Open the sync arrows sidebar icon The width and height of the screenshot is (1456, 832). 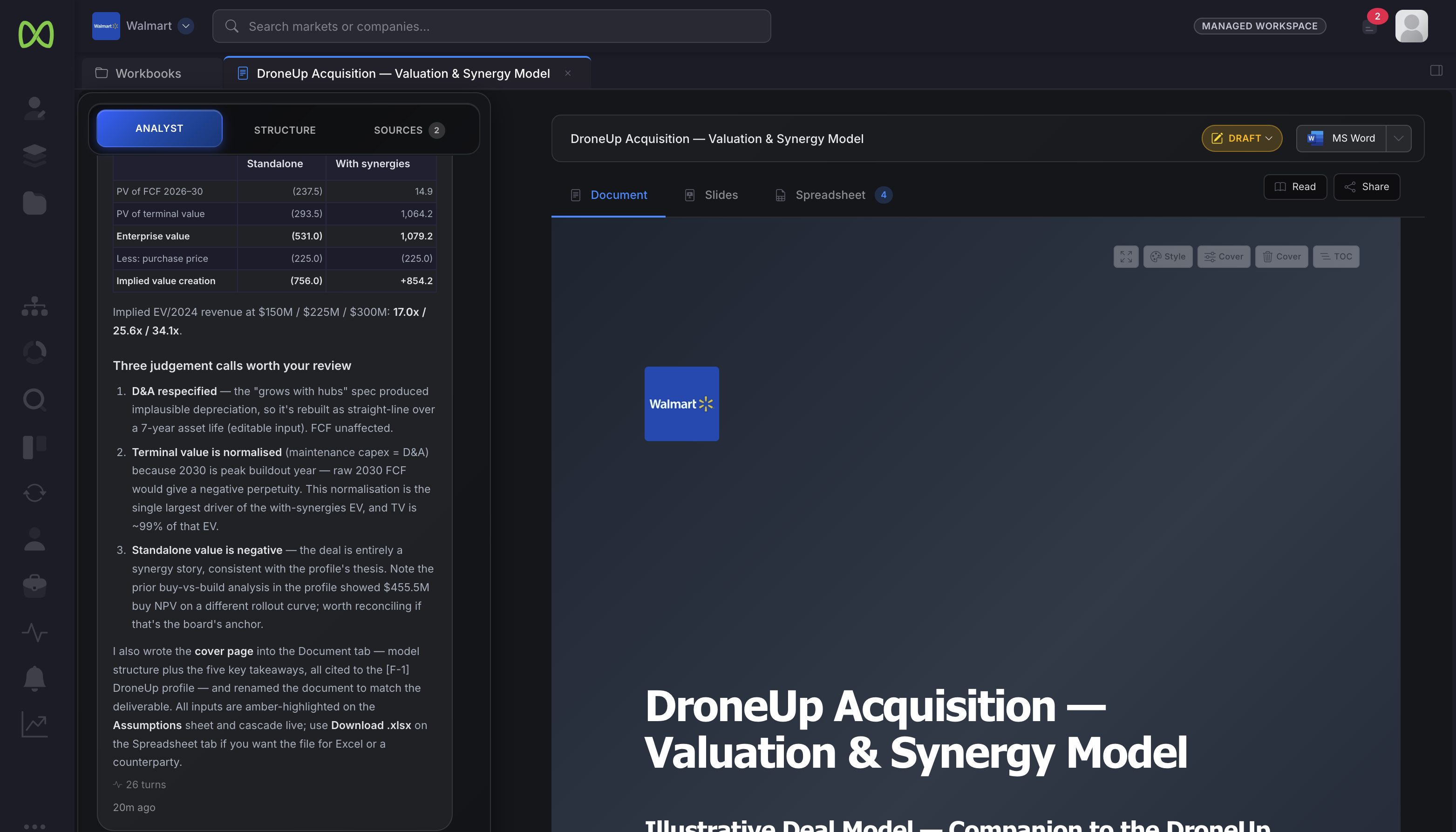[x=35, y=492]
